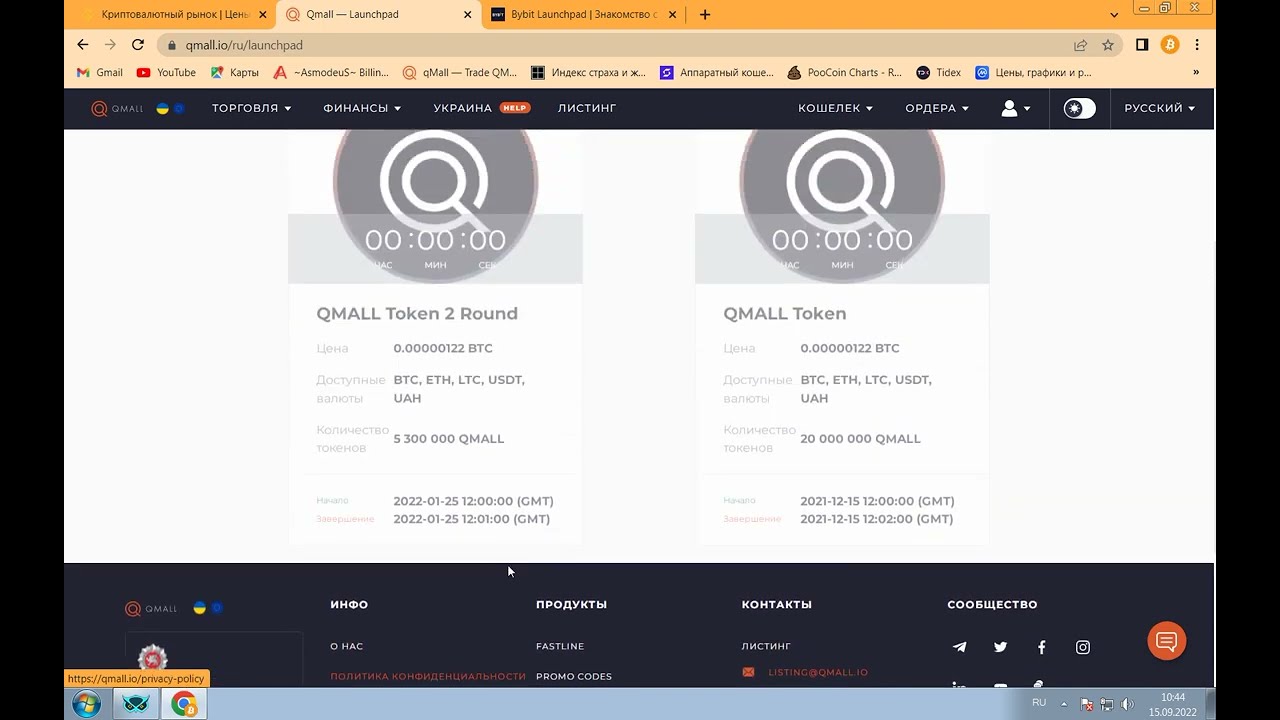Image resolution: width=1280 pixels, height=720 pixels.
Task: Click the 5 300 000 QMALL value
Action: click(449, 439)
